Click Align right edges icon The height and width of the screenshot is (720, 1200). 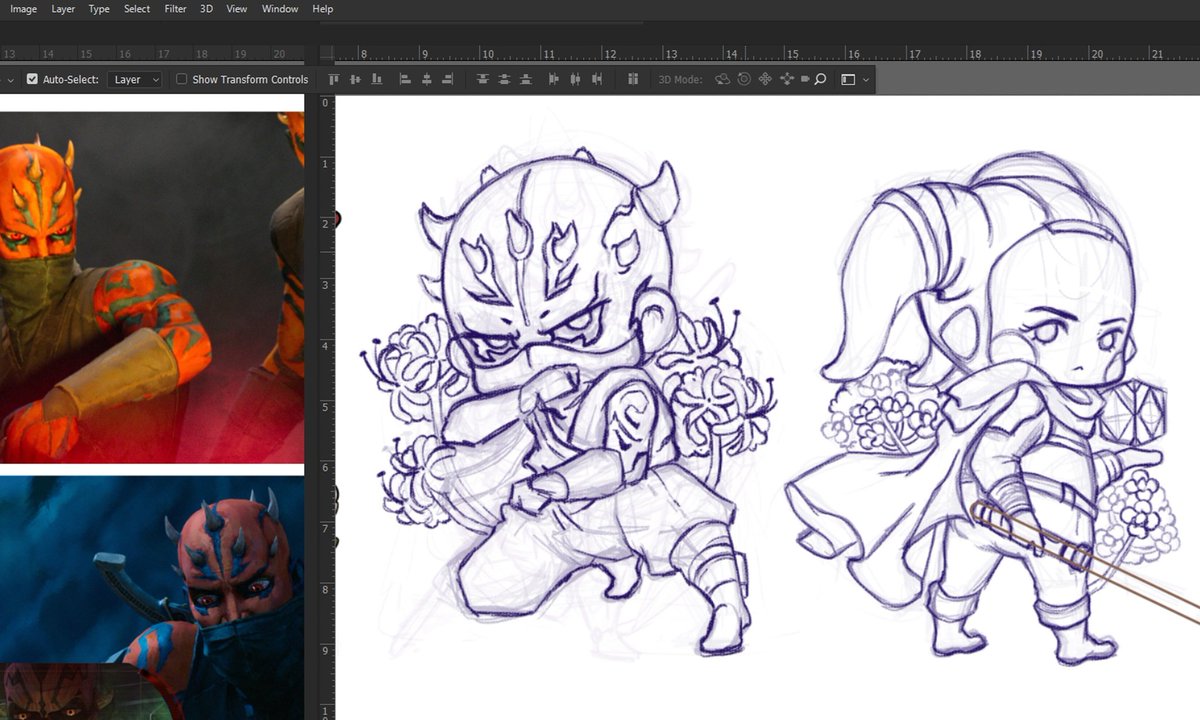pyautogui.click(x=447, y=79)
